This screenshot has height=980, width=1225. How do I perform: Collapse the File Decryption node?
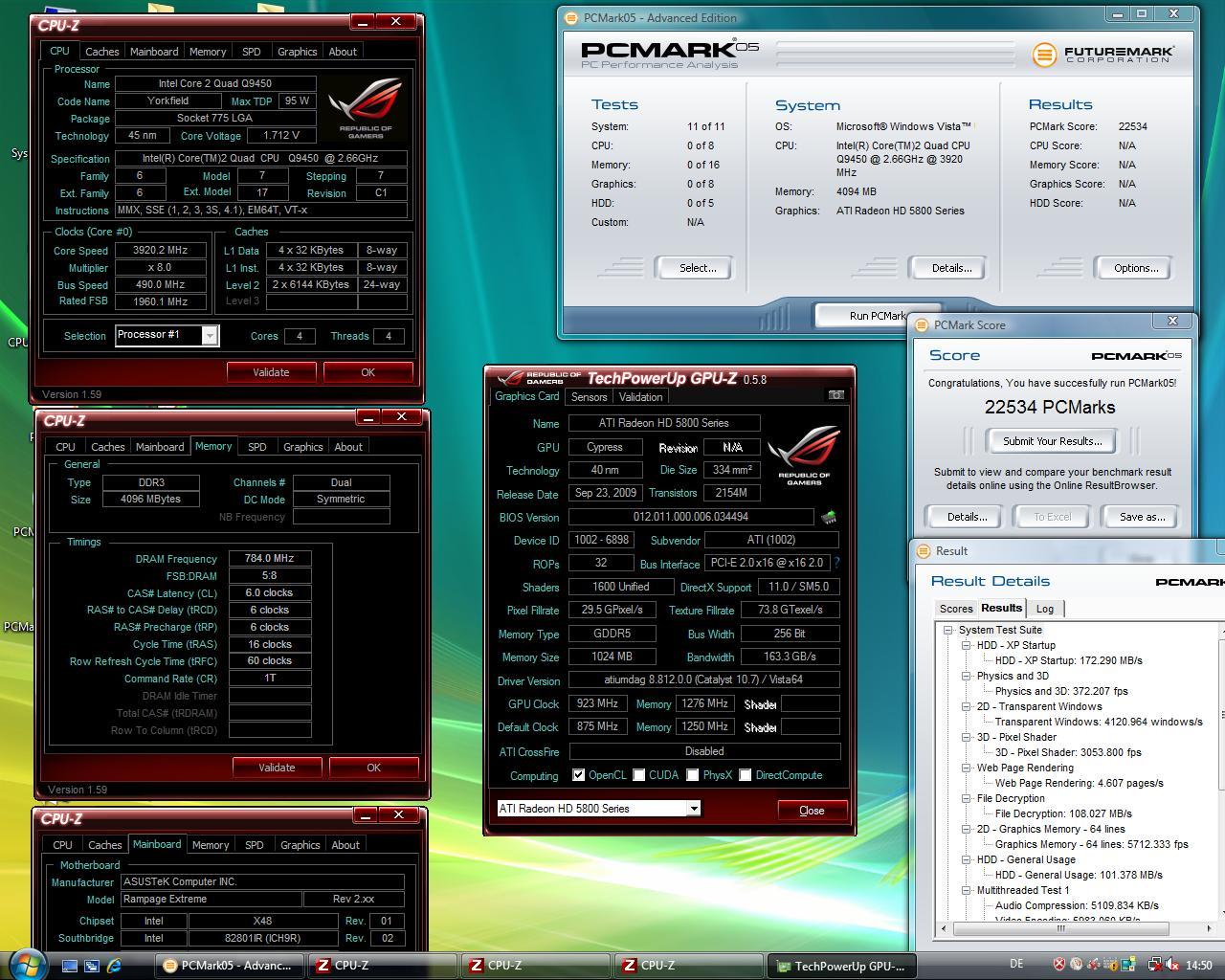point(966,798)
